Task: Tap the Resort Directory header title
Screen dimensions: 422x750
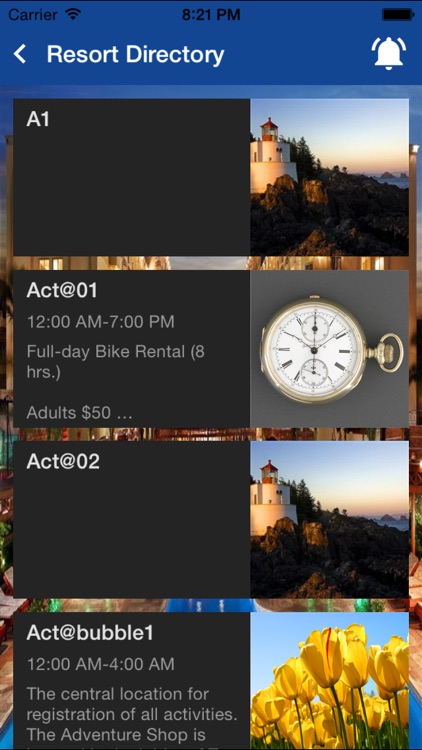Action: [x=135, y=55]
